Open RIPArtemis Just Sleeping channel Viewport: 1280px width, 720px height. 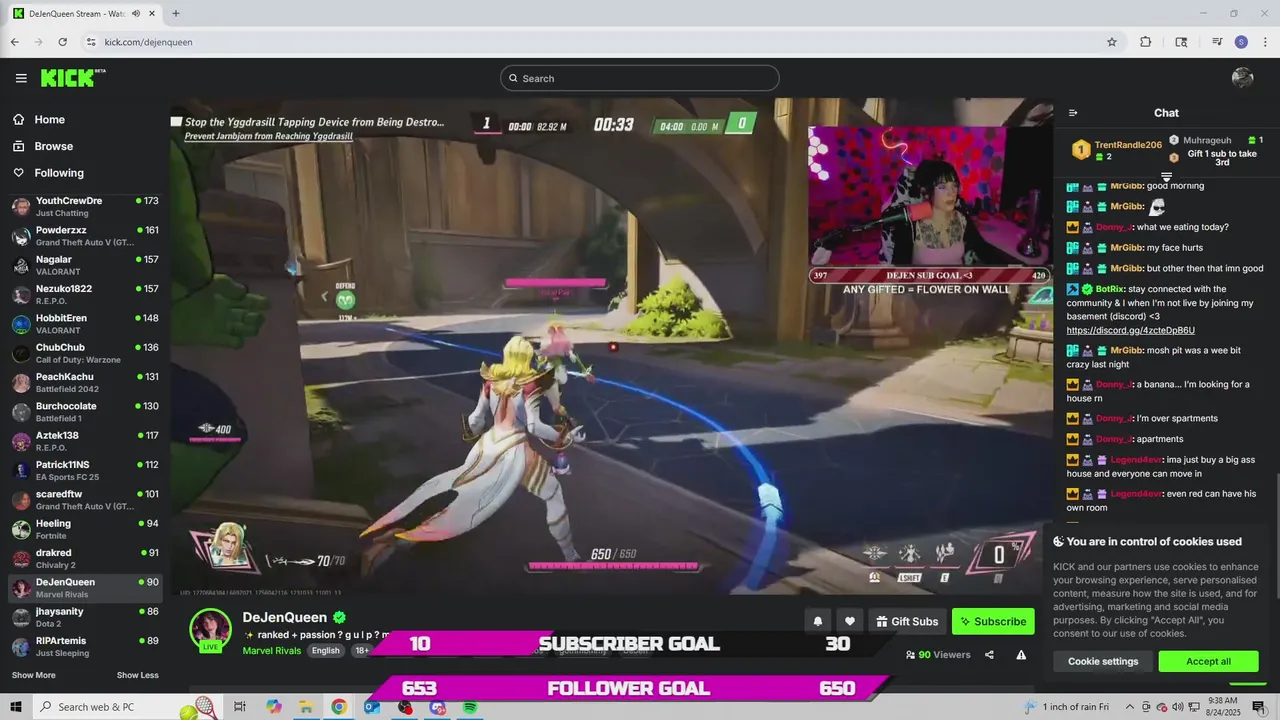(85, 646)
